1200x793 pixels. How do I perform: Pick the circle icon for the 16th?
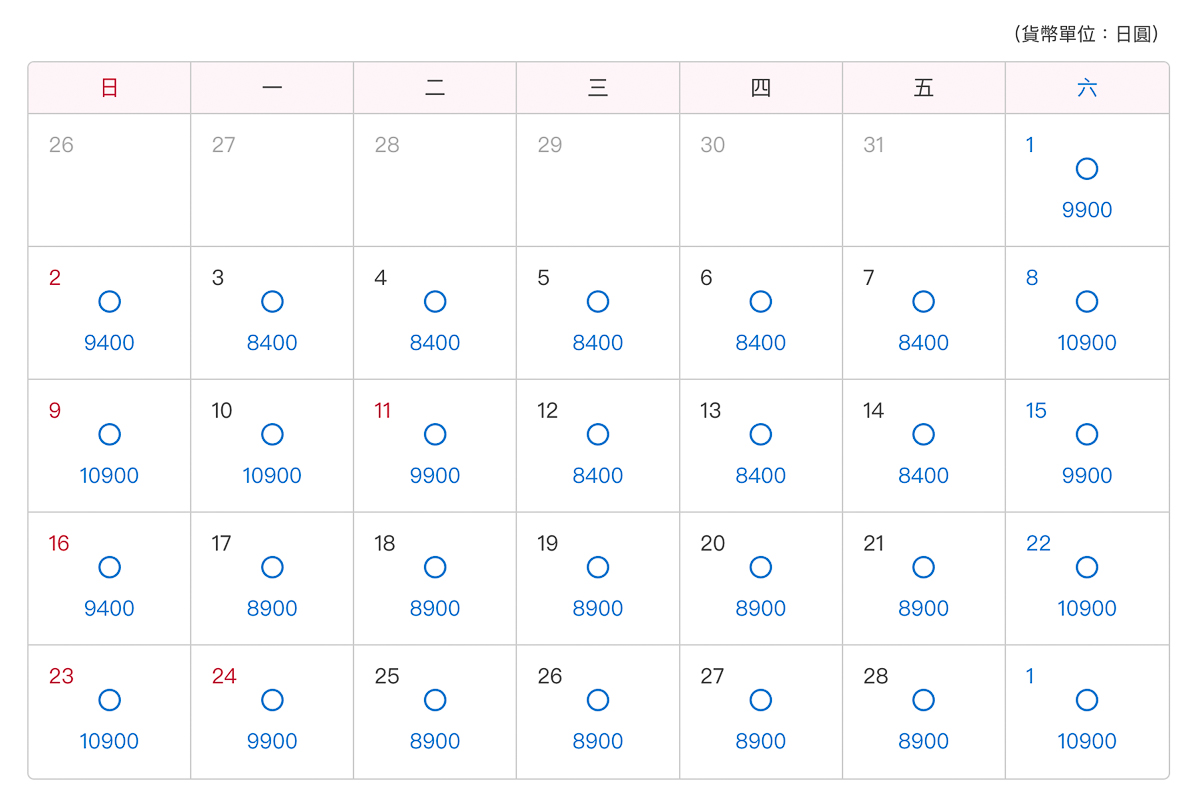[110, 568]
